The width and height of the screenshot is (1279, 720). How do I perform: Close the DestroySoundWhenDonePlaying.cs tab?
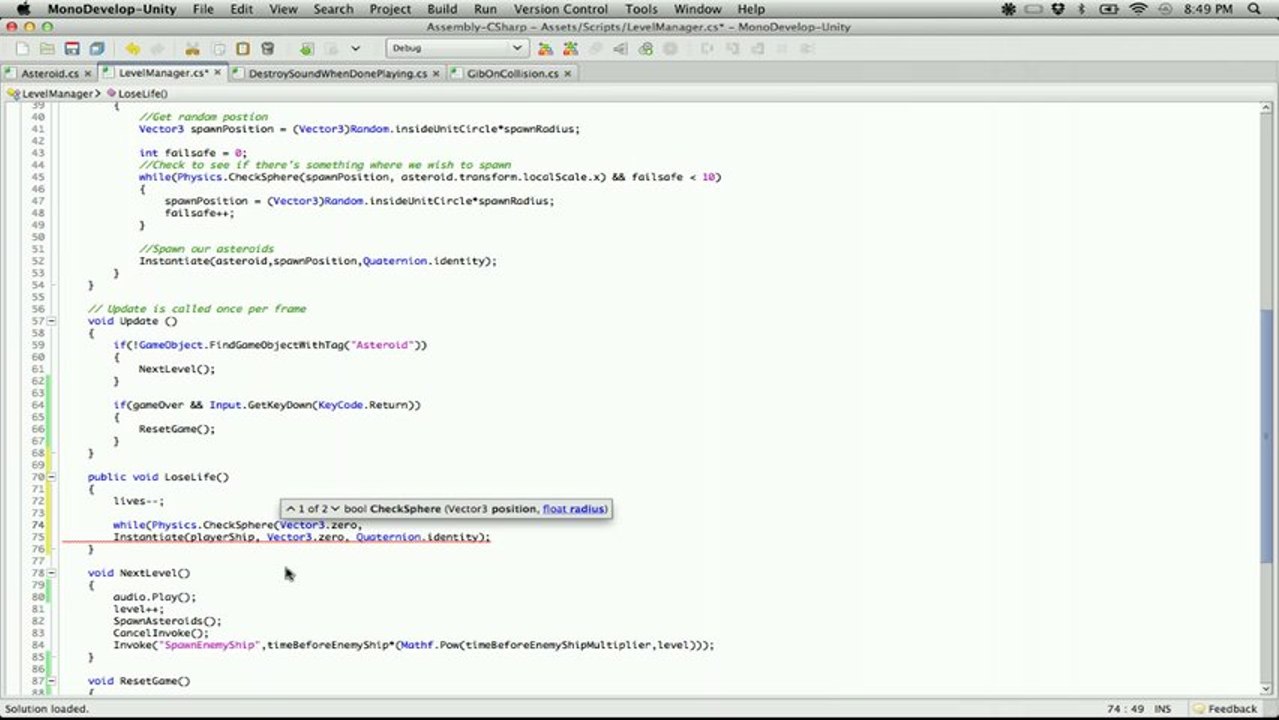pos(436,74)
